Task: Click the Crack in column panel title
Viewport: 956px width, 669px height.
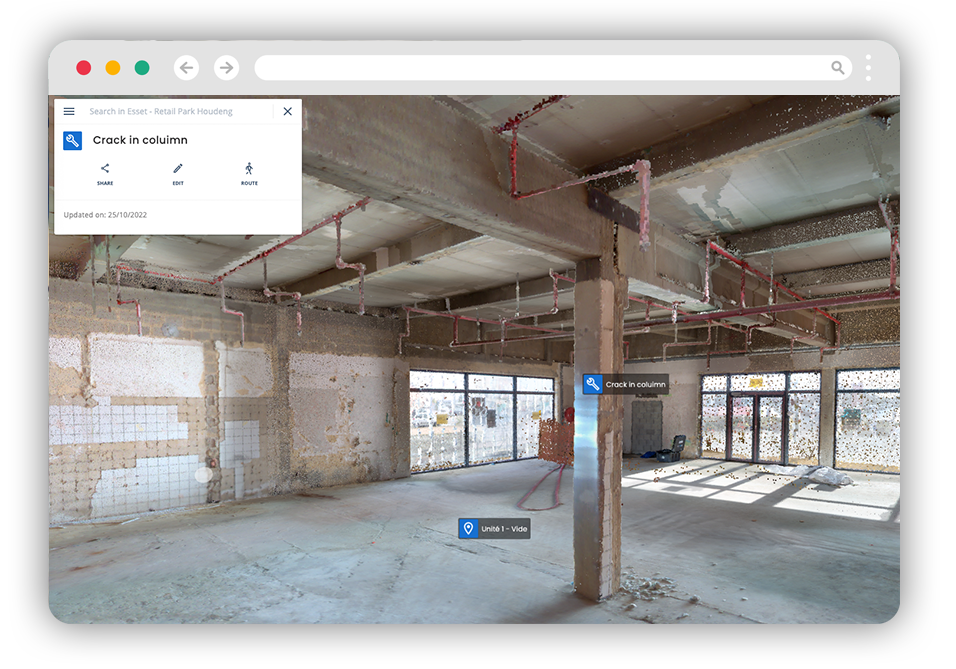Action: 140,140
